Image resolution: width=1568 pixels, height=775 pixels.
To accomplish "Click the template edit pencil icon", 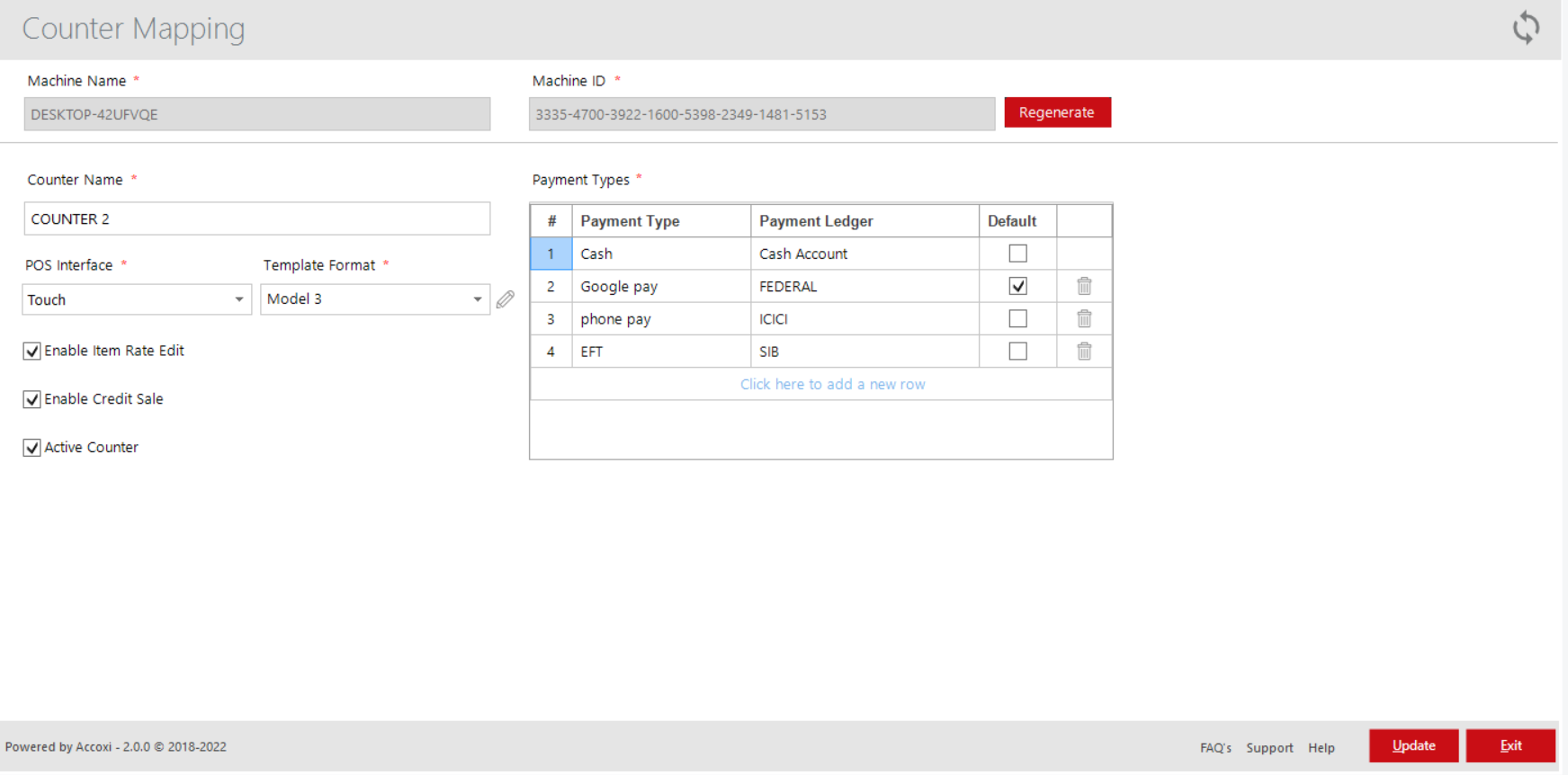I will tap(506, 299).
